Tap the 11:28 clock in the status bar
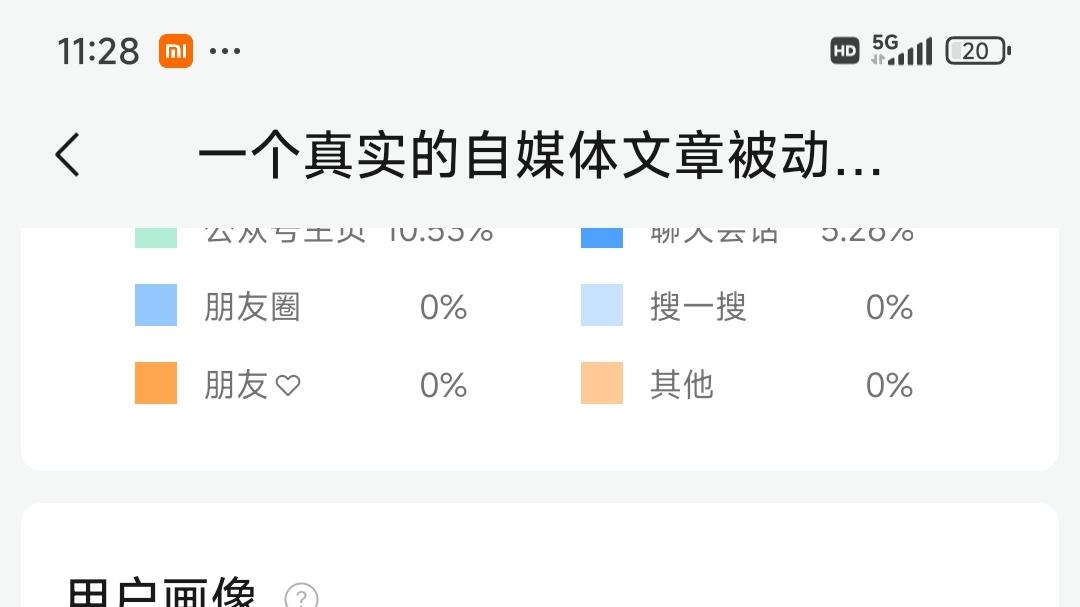The width and height of the screenshot is (1080, 607). click(97, 50)
